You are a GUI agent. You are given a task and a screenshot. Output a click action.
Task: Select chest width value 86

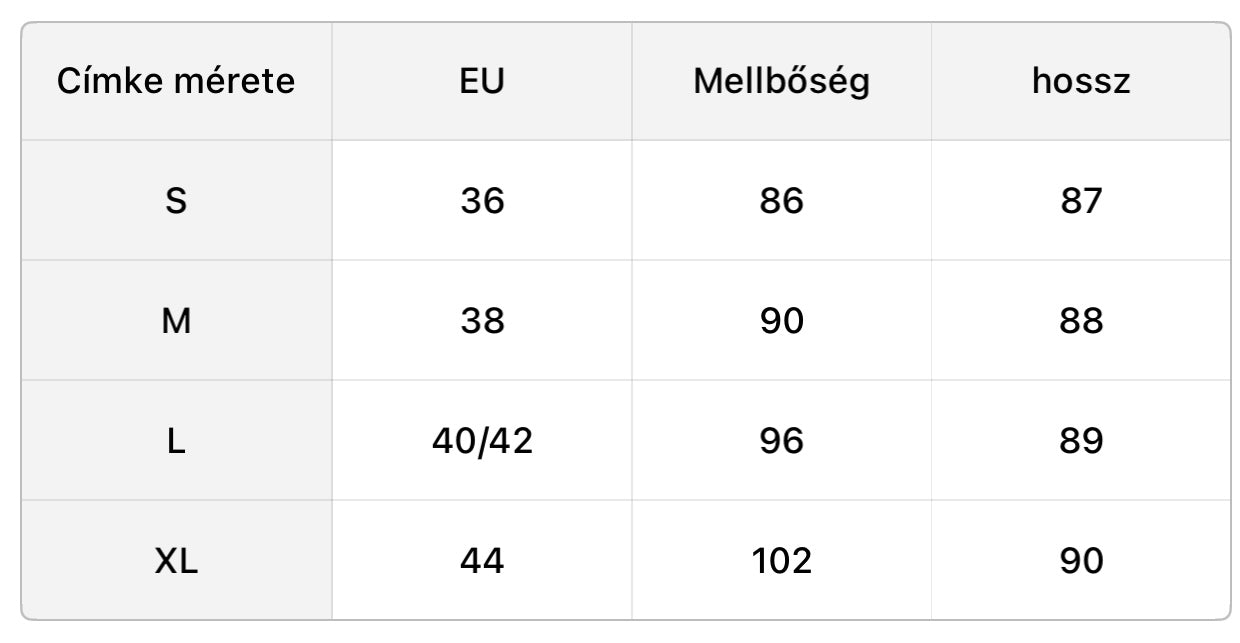click(x=781, y=201)
